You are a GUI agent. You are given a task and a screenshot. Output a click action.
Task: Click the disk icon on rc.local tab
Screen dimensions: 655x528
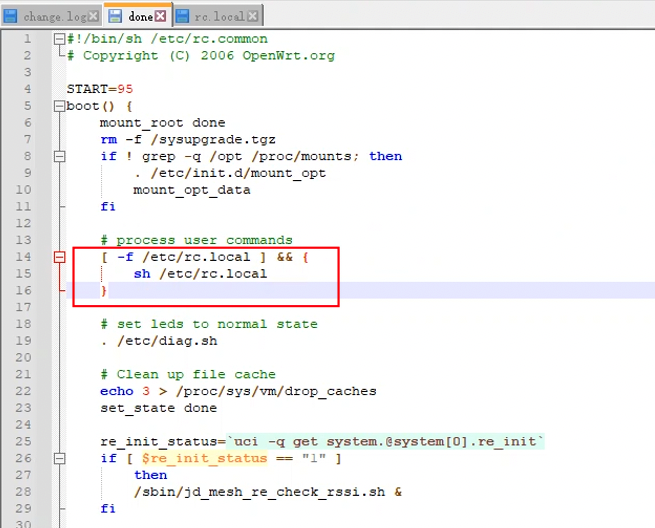pos(184,16)
